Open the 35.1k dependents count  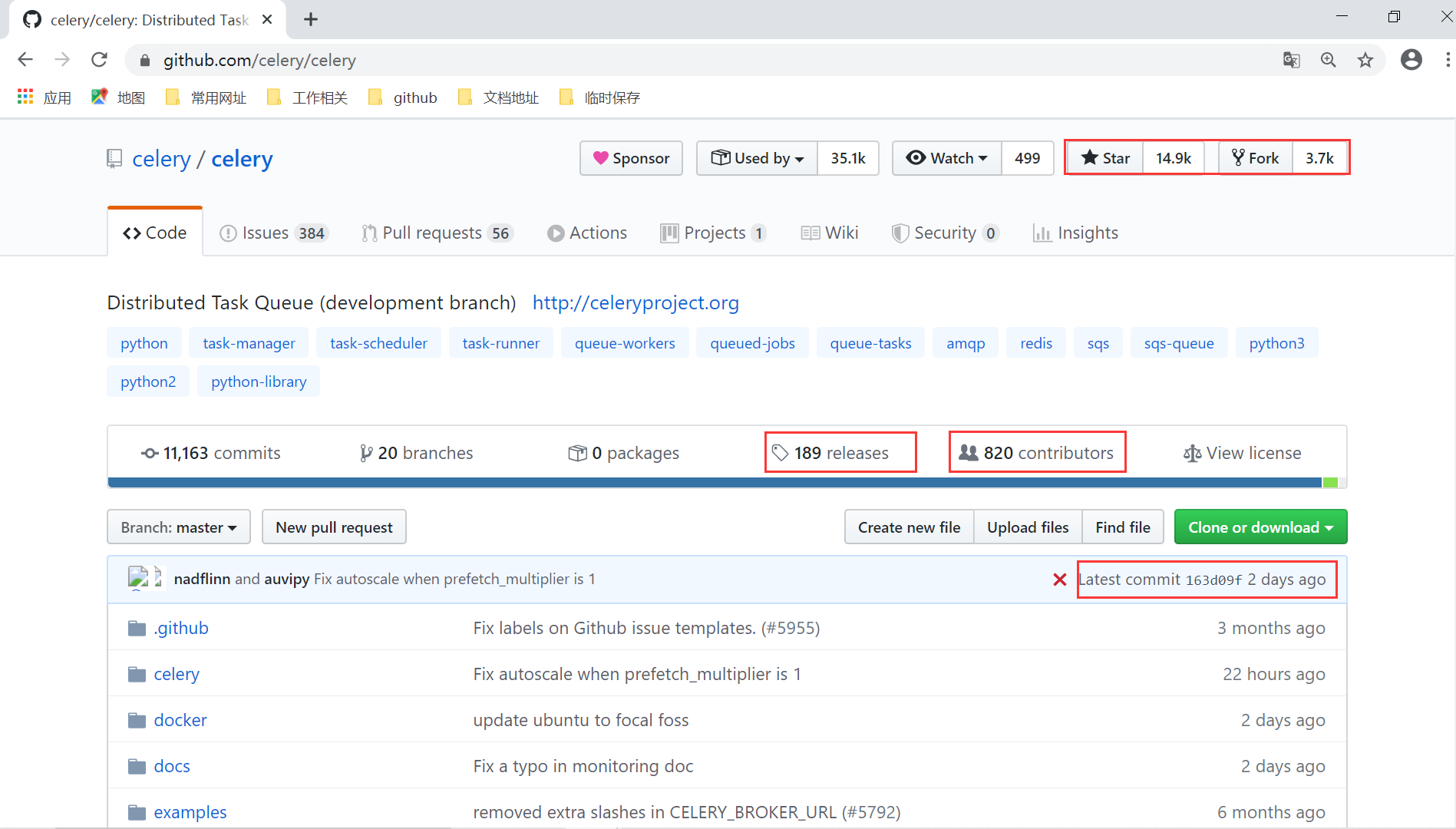tap(848, 158)
